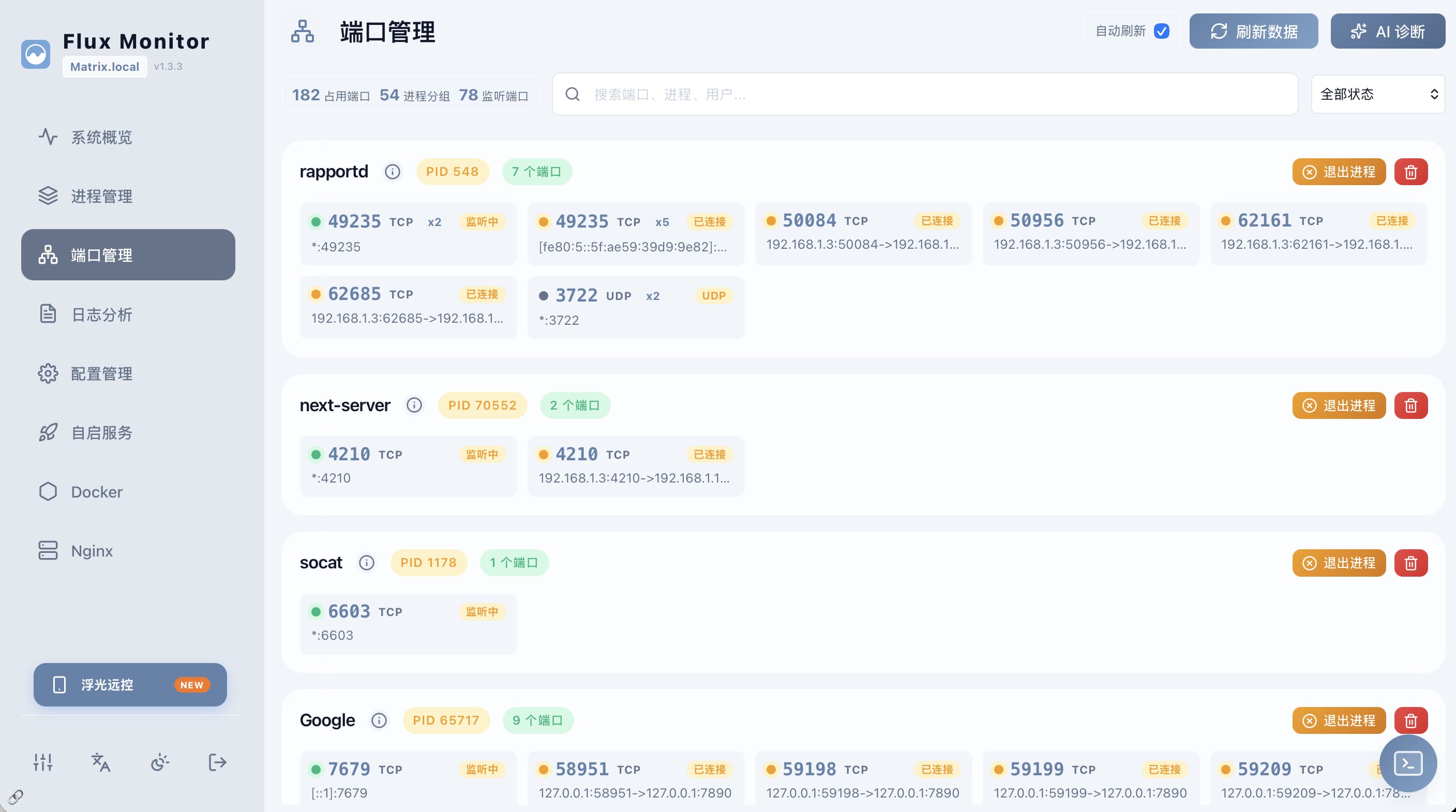Click 退出进程 for rapportd
Image resolution: width=1456 pixels, height=812 pixels.
1339,172
